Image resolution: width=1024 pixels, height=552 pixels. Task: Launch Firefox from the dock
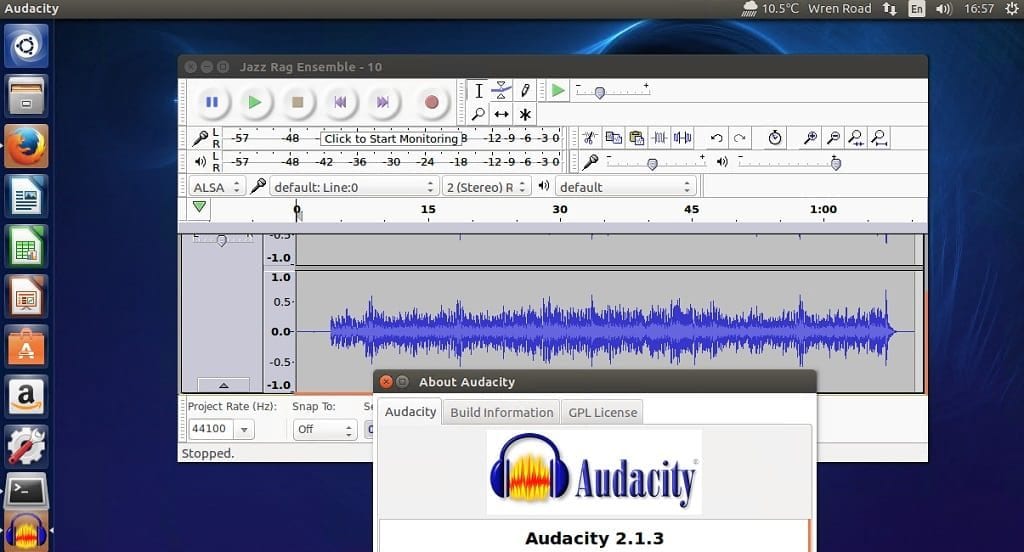click(26, 146)
